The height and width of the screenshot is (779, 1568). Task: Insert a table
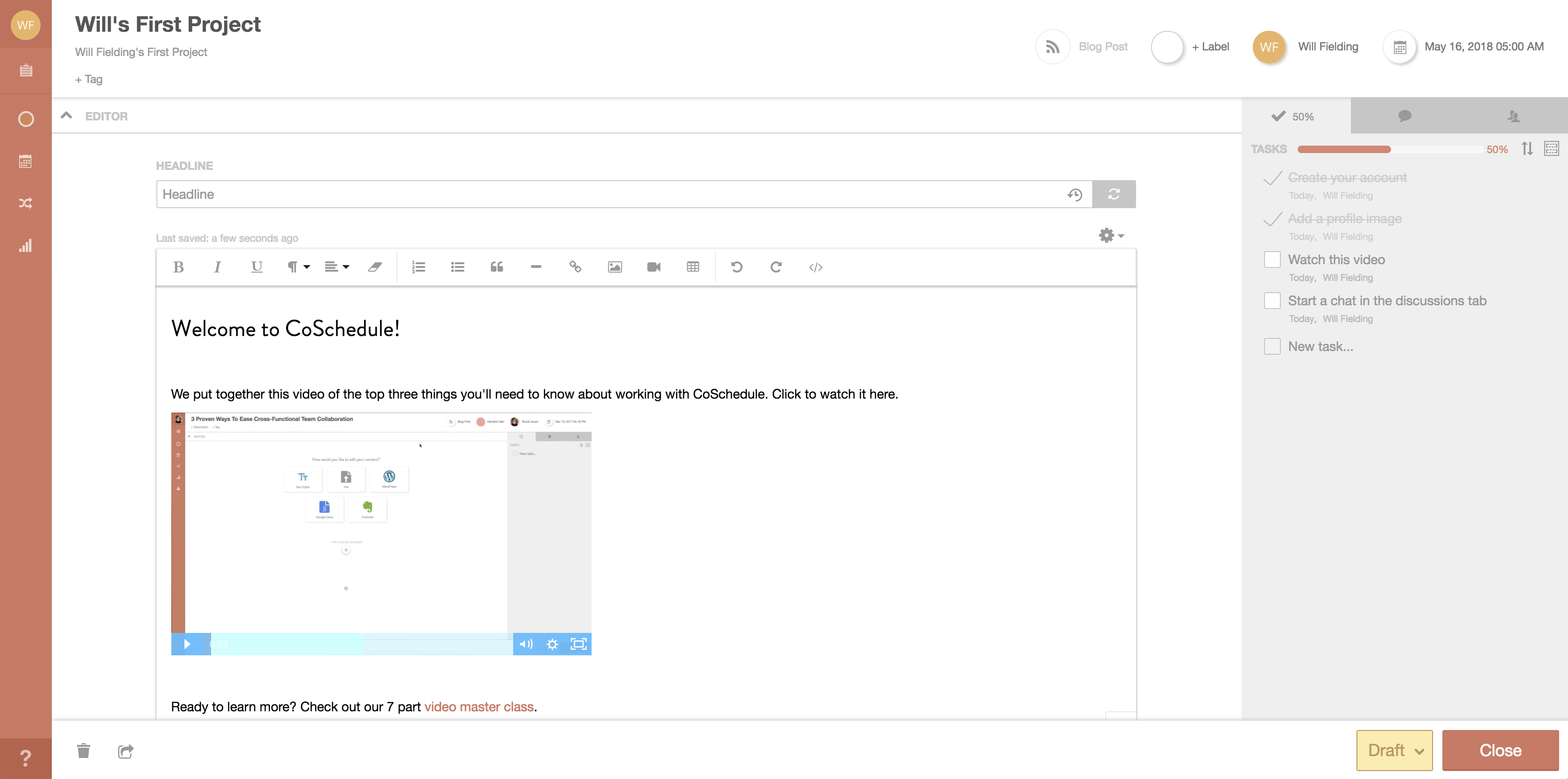(692, 267)
